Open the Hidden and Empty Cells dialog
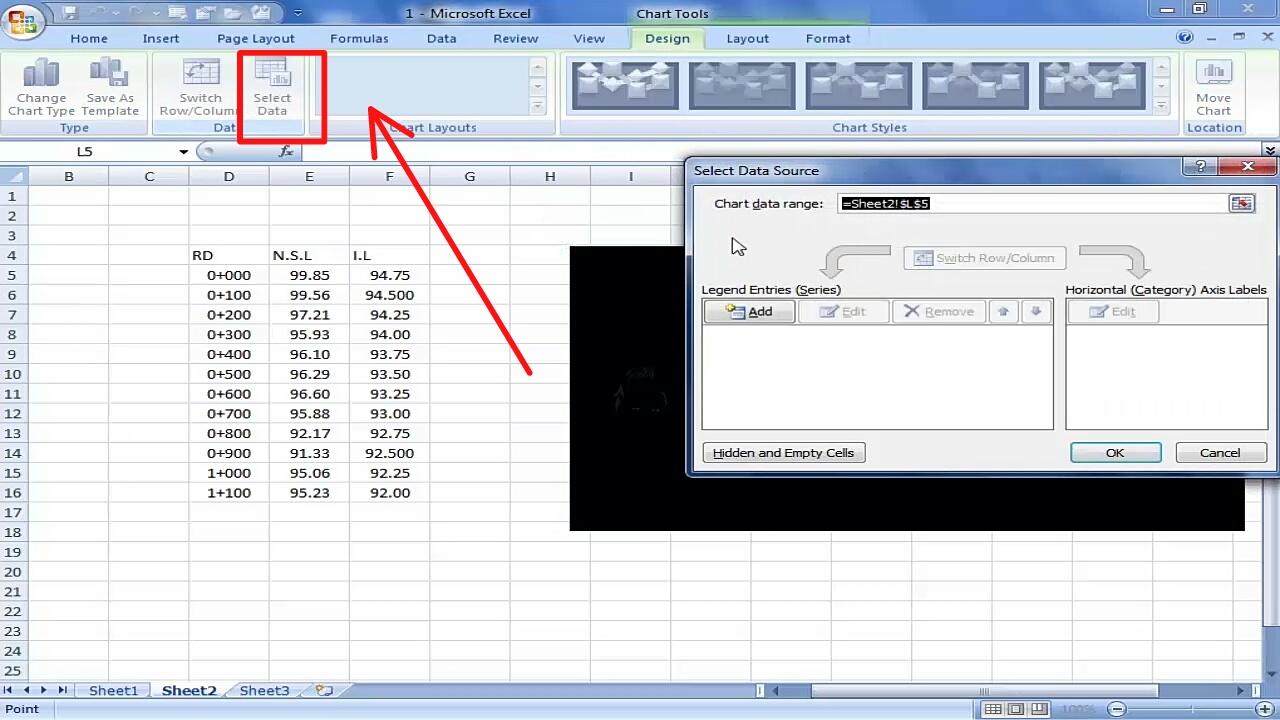This screenshot has width=1280, height=720. [x=783, y=452]
